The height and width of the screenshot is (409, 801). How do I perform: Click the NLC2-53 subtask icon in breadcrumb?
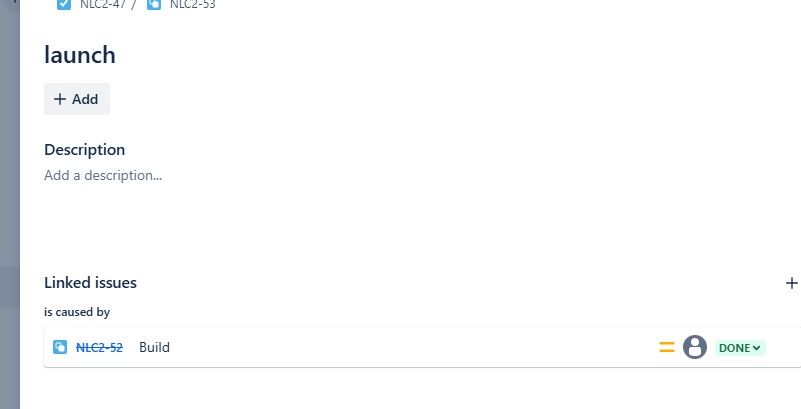pyautogui.click(x=154, y=5)
